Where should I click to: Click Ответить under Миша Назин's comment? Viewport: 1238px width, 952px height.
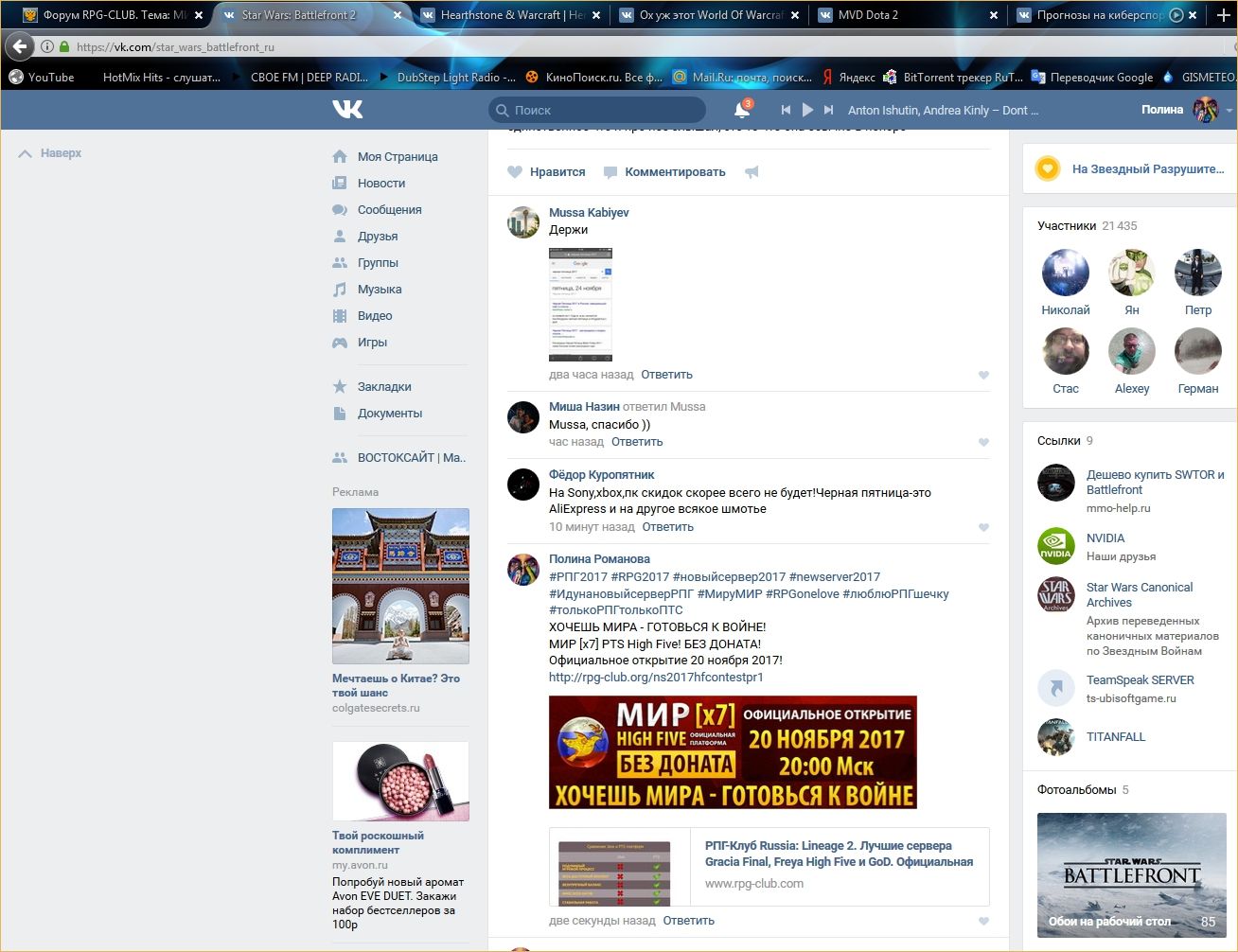coord(636,442)
